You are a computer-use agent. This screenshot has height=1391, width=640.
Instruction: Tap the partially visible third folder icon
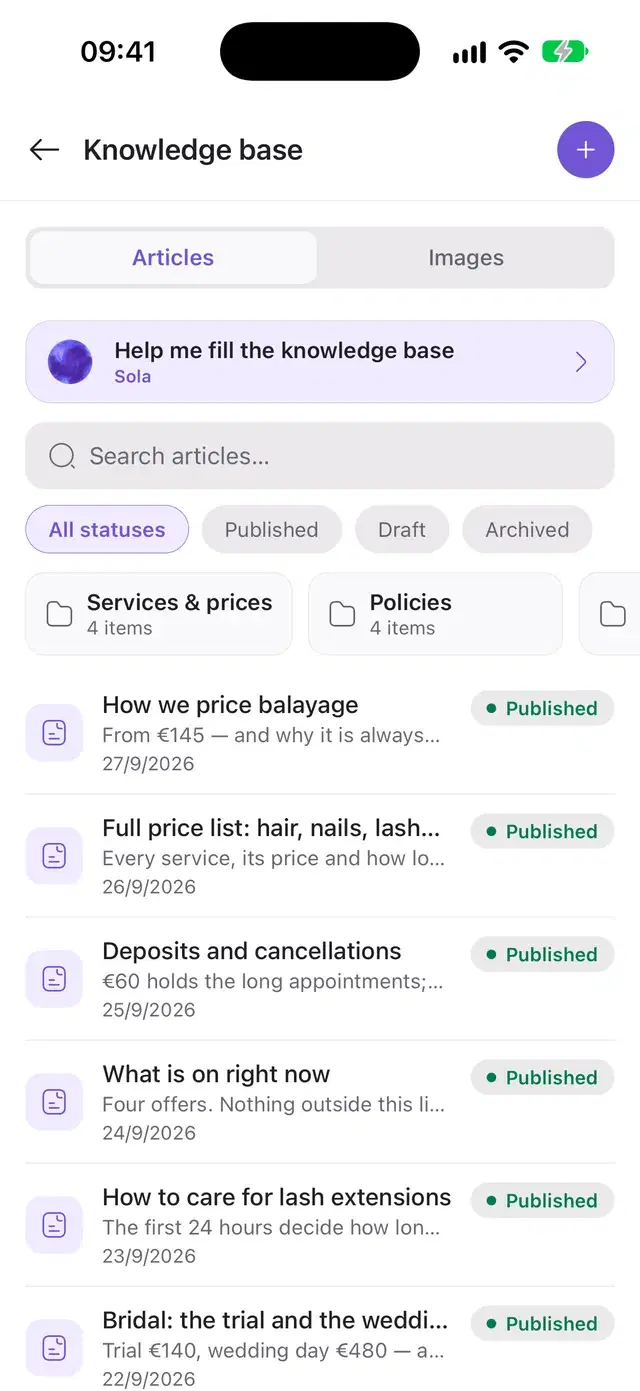[x=613, y=614]
